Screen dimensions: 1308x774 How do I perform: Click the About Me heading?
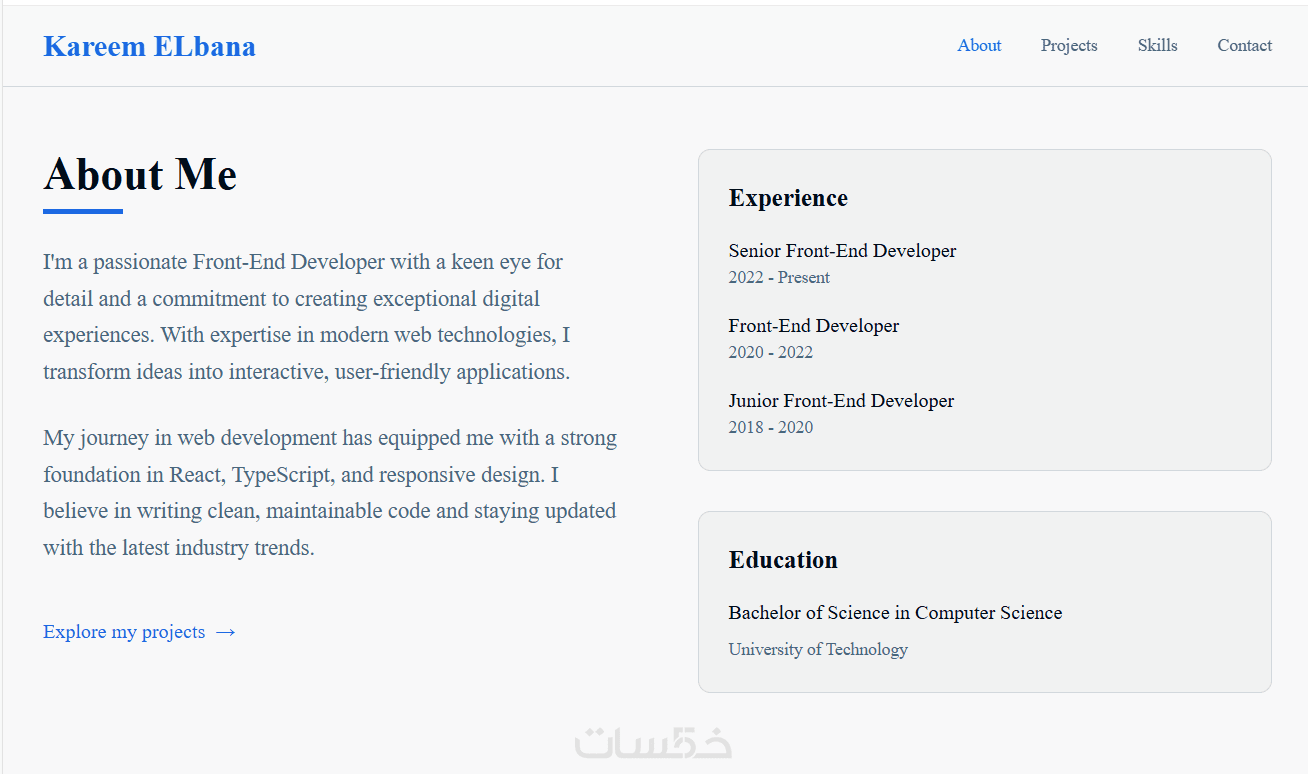[140, 174]
